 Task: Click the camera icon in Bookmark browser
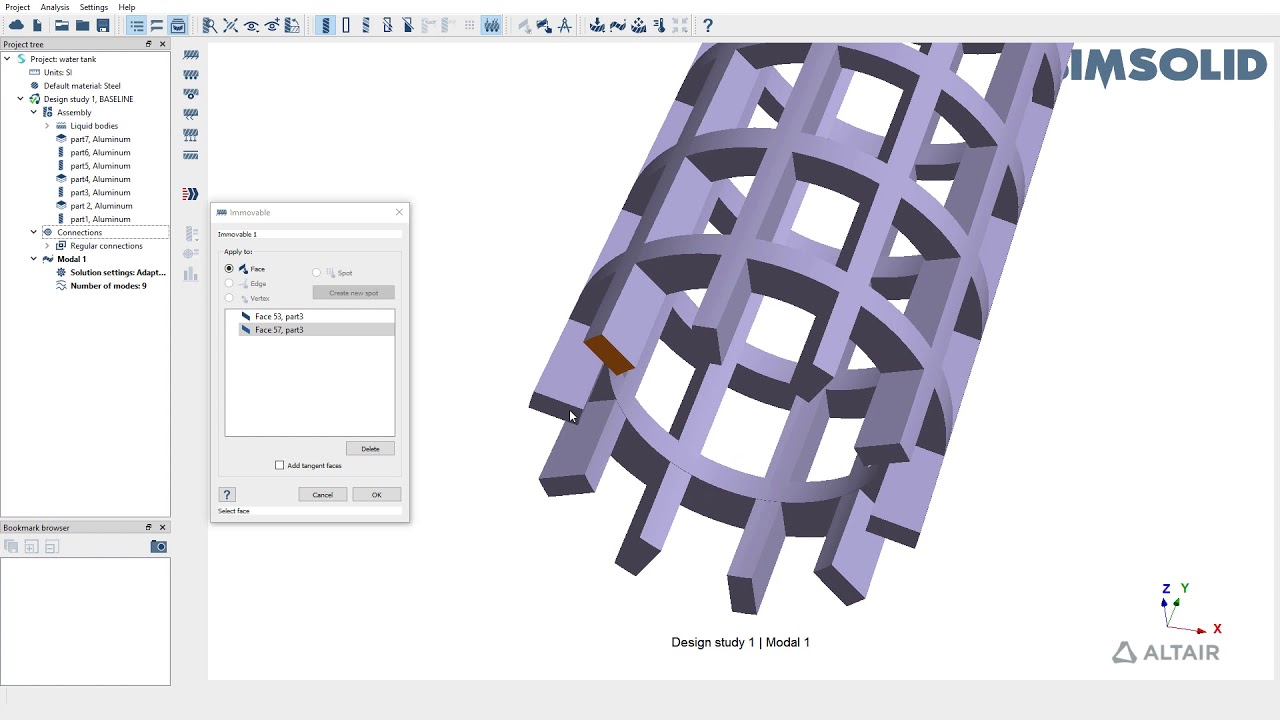coord(158,546)
